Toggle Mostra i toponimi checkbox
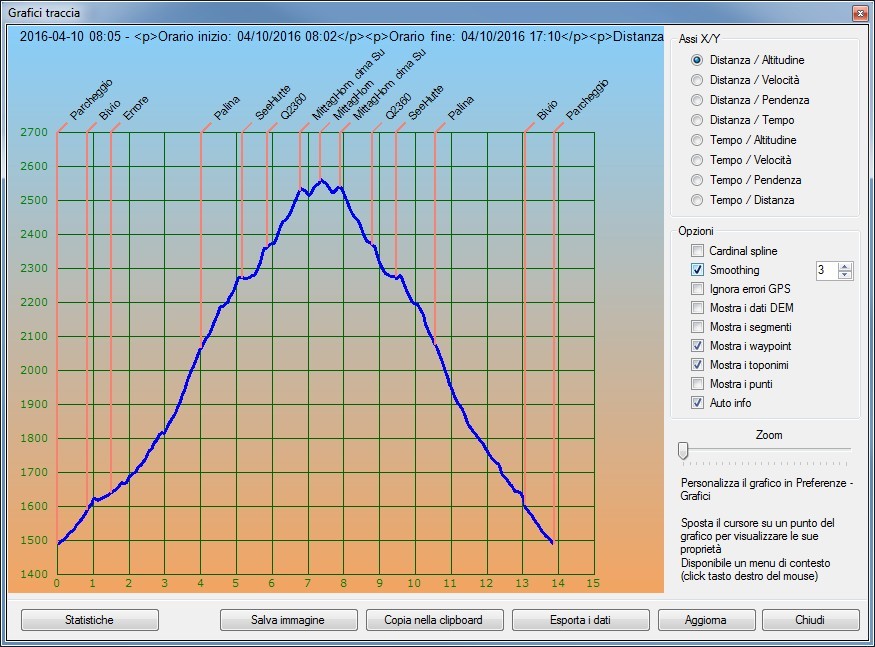This screenshot has height=647, width=875. (698, 365)
